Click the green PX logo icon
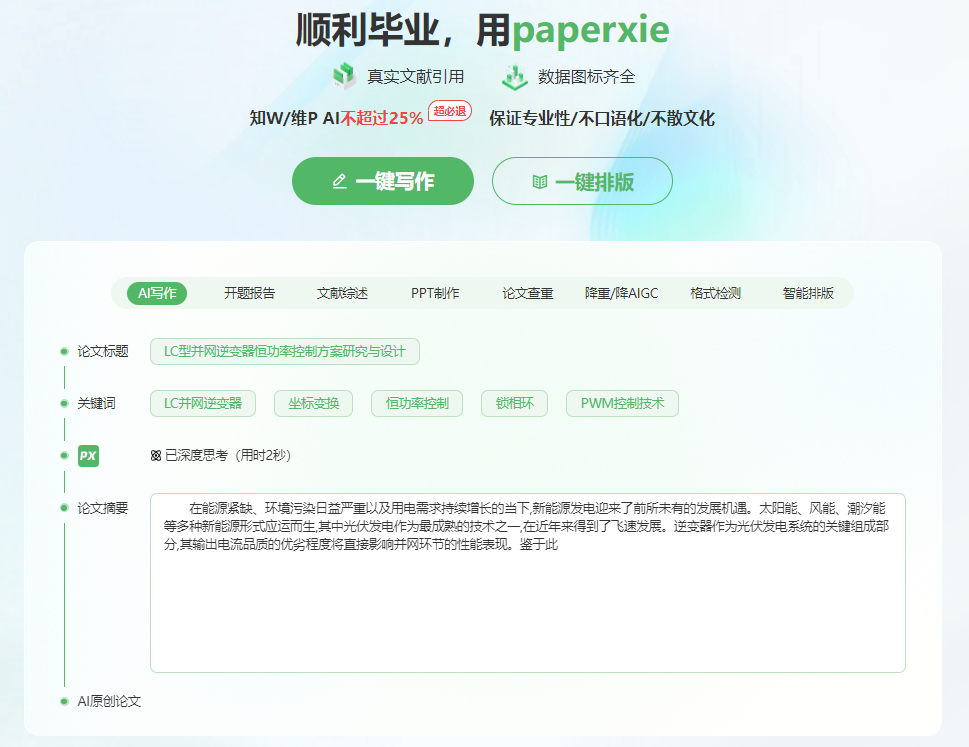The height and width of the screenshot is (747, 969). 88,456
